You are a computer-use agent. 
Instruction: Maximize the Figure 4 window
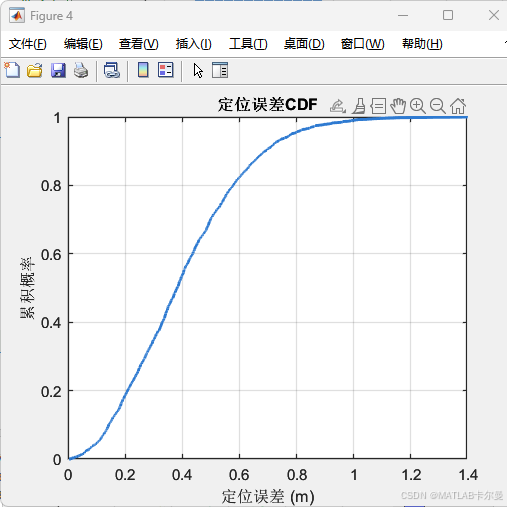coord(448,15)
